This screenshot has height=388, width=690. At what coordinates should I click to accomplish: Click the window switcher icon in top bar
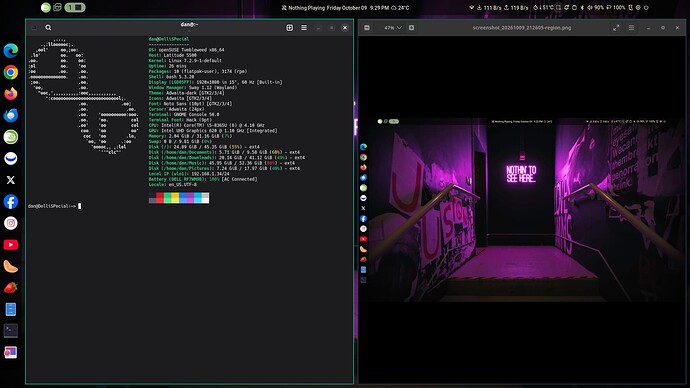point(57,7)
